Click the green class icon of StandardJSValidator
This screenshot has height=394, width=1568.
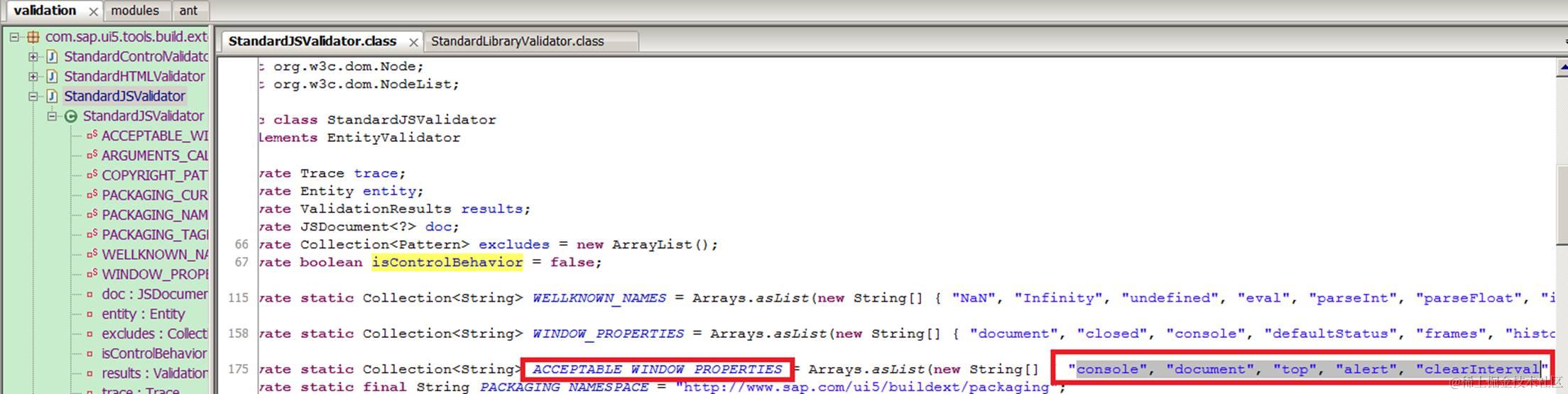coord(71,116)
